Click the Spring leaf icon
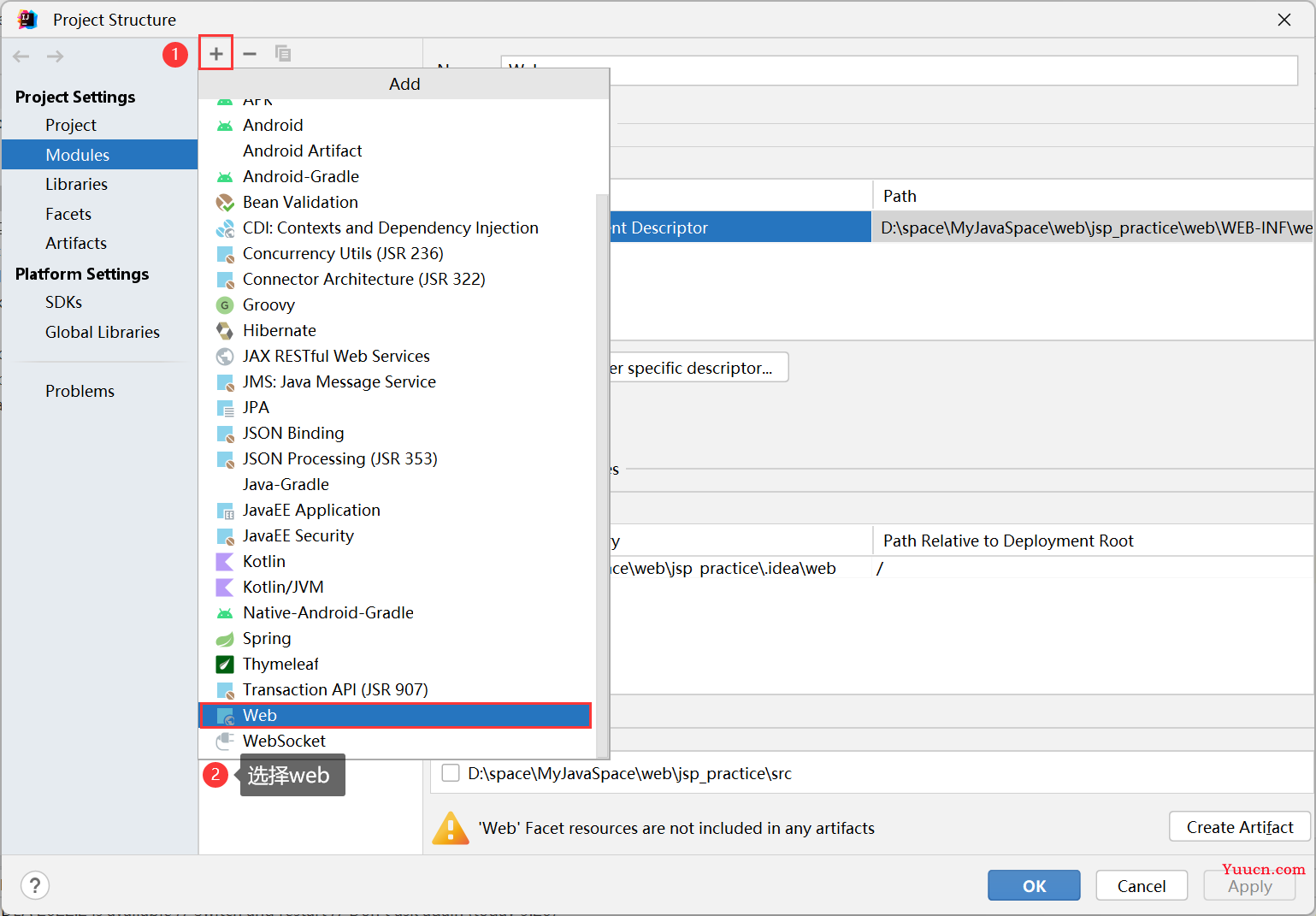Viewport: 1316px width, 916px height. click(225, 639)
